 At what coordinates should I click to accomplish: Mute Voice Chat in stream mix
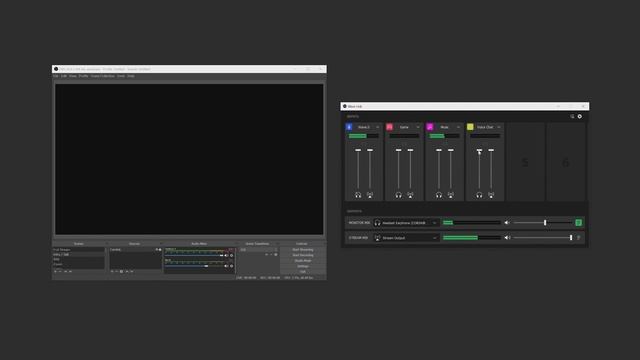(491, 195)
